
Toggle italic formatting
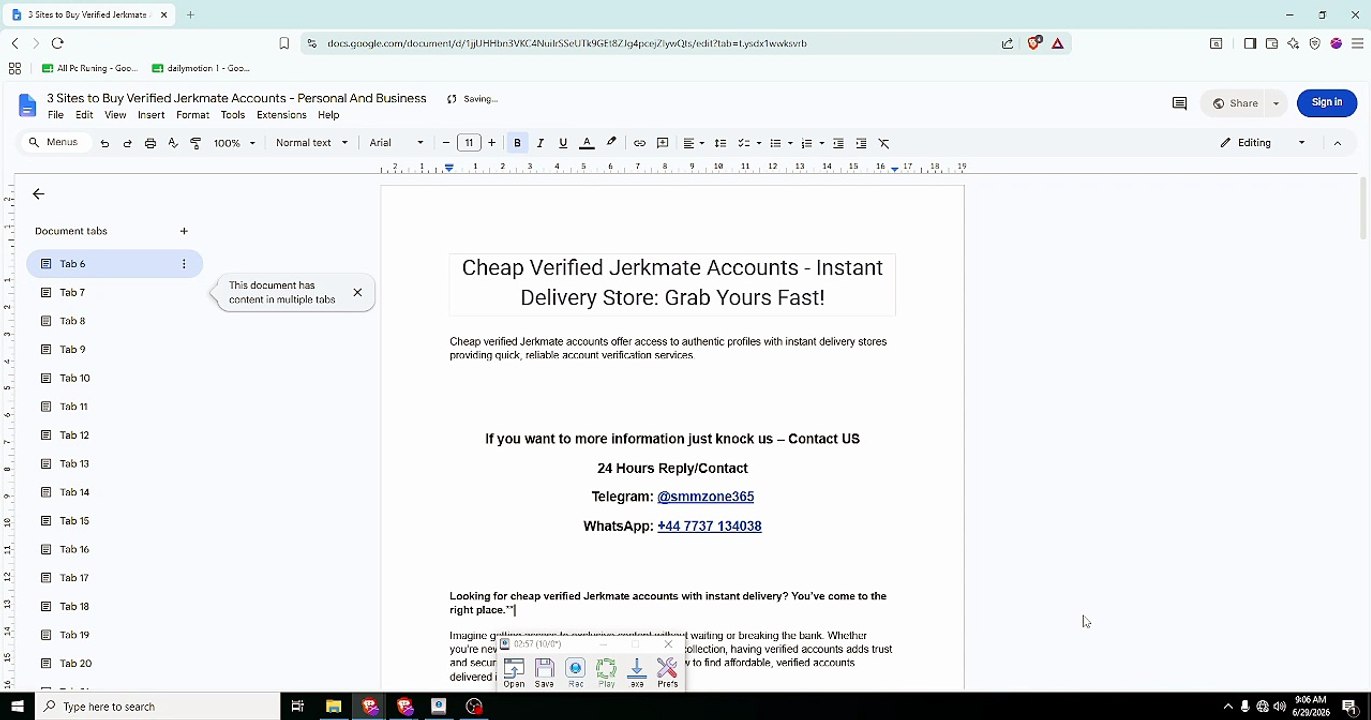(540, 143)
